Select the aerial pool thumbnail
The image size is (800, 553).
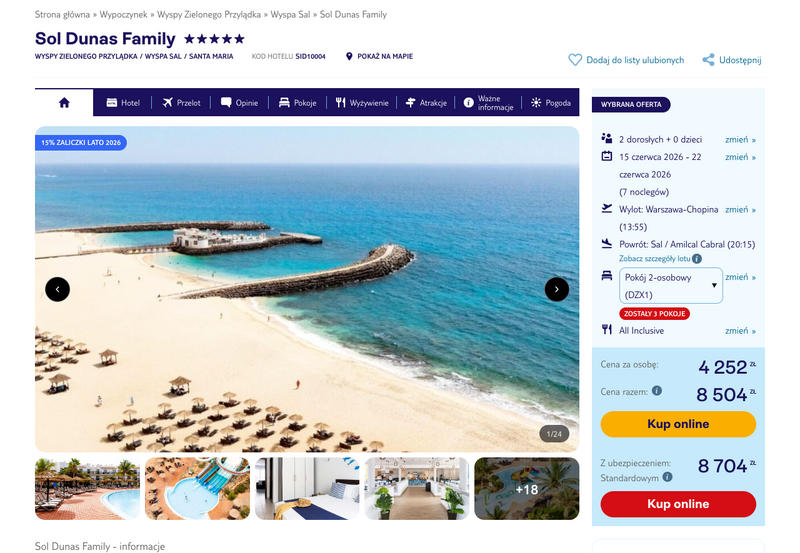pos(197,489)
